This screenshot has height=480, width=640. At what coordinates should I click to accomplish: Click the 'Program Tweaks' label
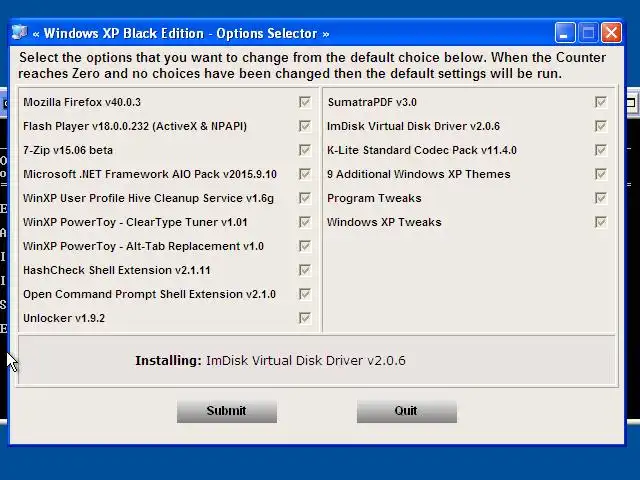click(374, 198)
